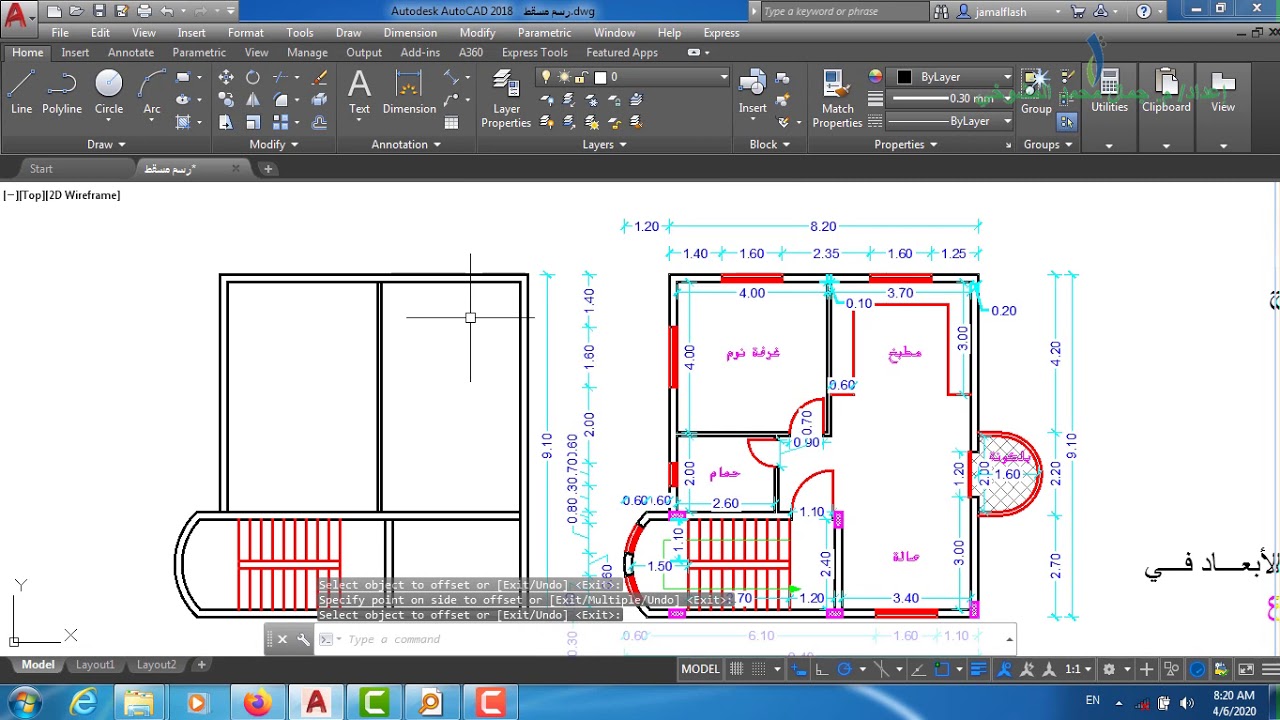This screenshot has width=1280, height=720.
Task: Activate the Rotate tool in Modify
Action: [253, 77]
